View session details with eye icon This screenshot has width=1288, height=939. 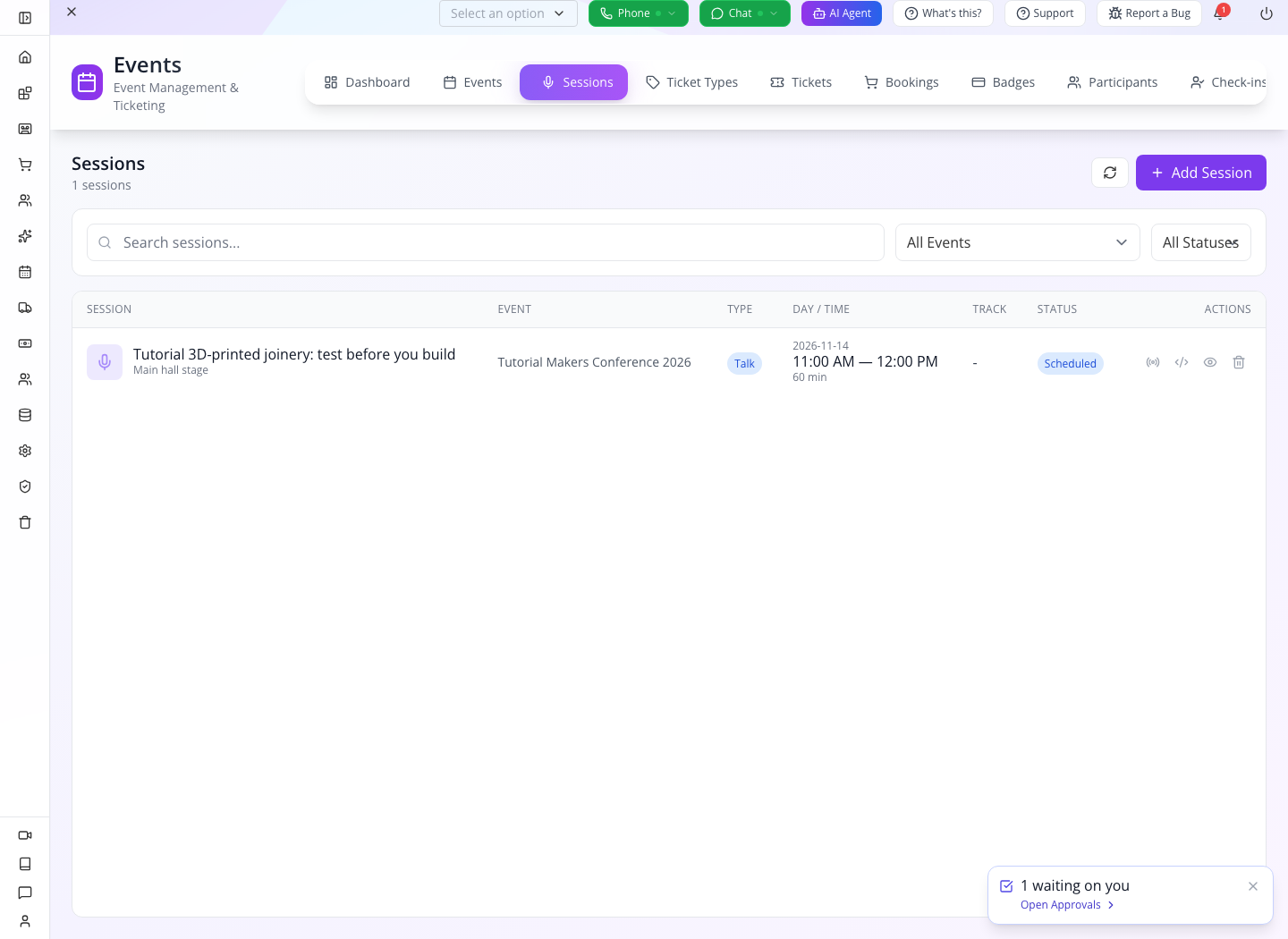[x=1210, y=362]
